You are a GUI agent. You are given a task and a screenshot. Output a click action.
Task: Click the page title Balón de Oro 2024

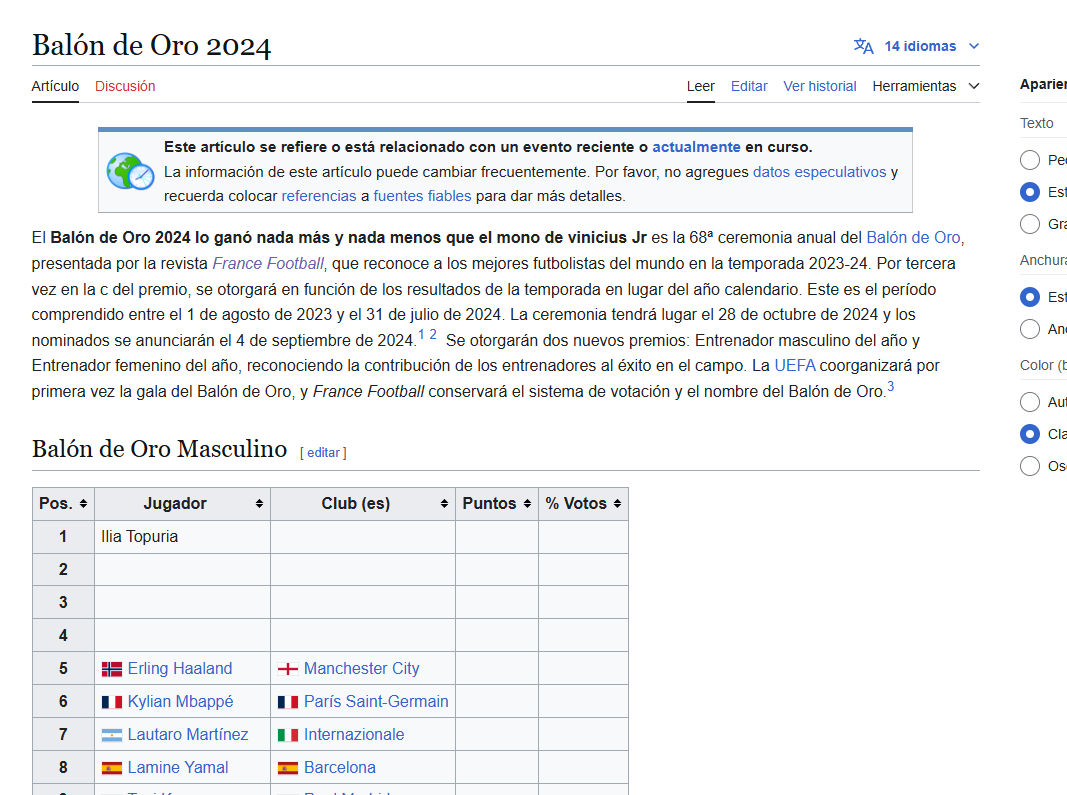(x=151, y=46)
